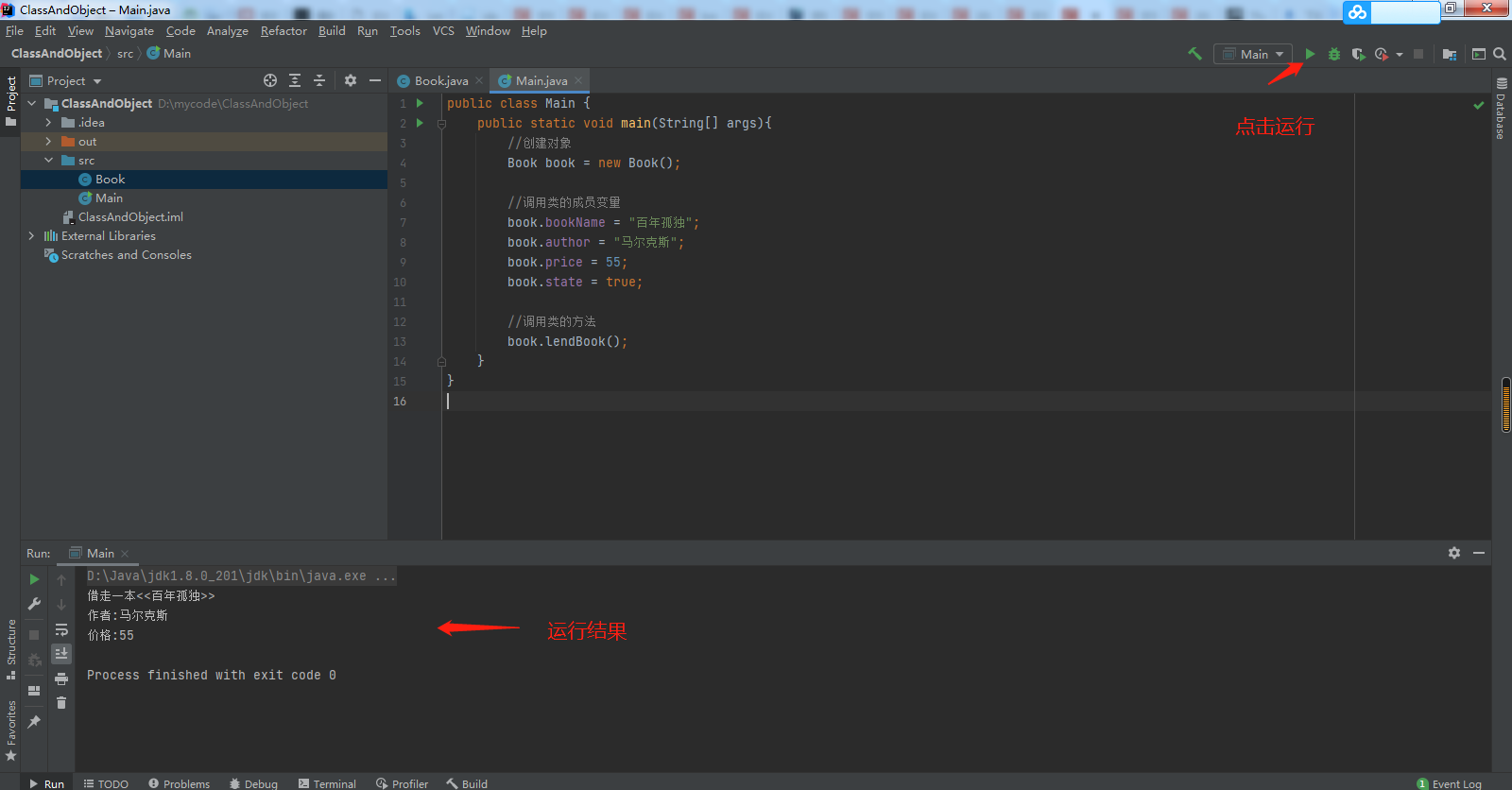Toggle soft-wrap in the Run console
The width and height of the screenshot is (1512, 790).
click(61, 629)
